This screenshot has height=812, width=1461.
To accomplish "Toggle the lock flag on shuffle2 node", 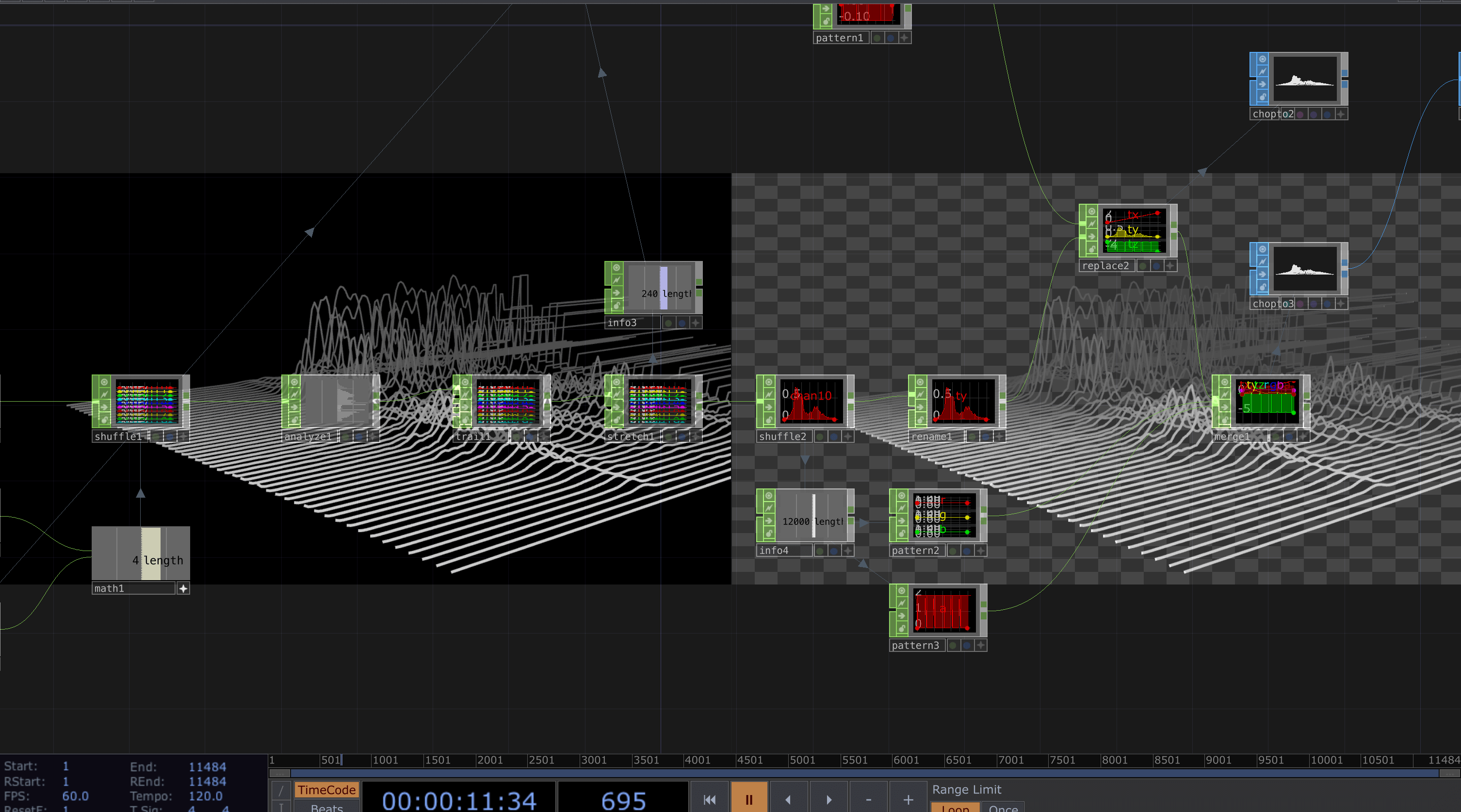I will pos(768,420).
